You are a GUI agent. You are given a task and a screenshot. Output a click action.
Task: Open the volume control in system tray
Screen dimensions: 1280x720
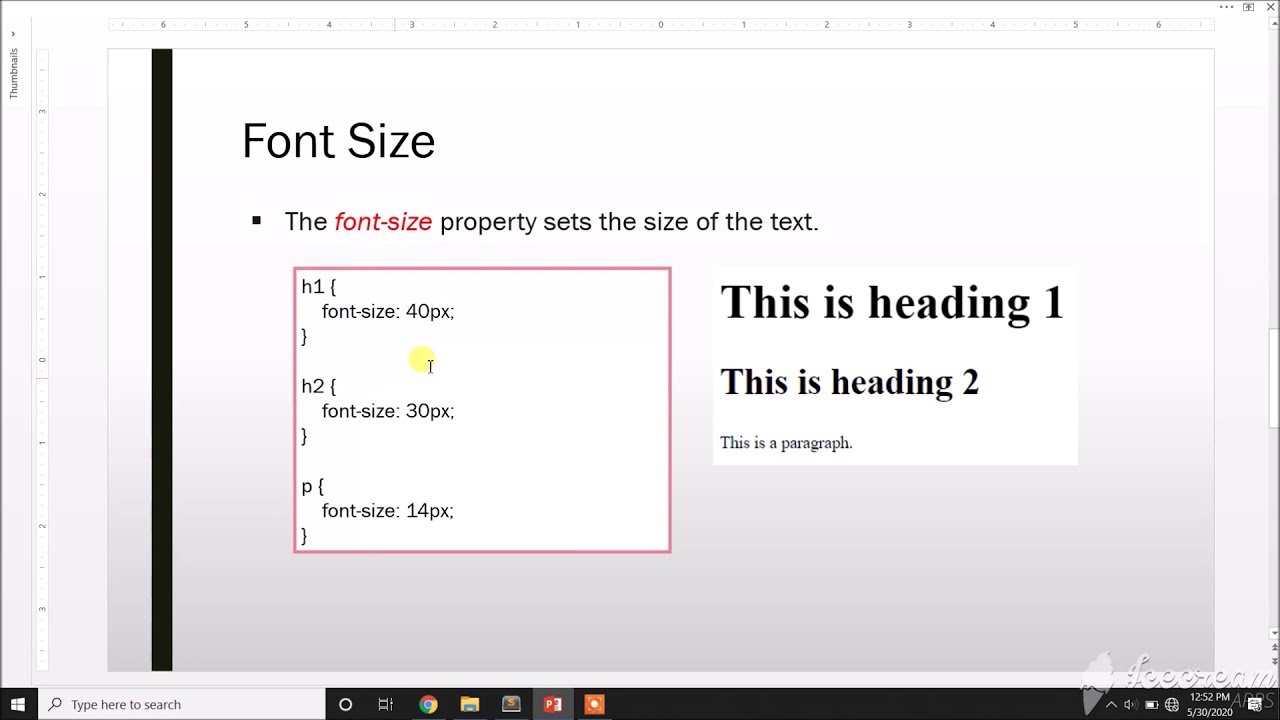[x=1131, y=704]
